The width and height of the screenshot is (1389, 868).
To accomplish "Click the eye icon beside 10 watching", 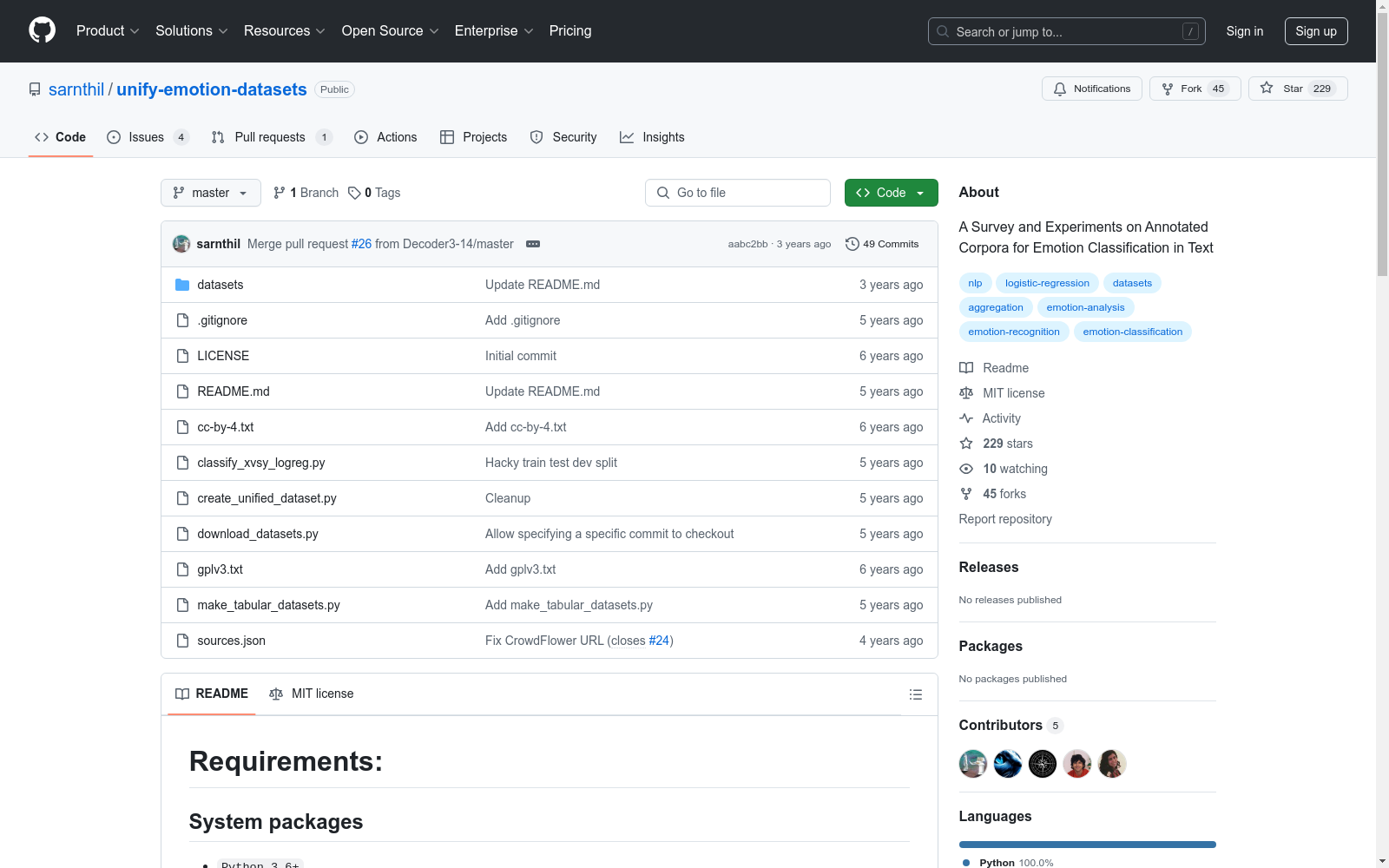I will pos(966,469).
